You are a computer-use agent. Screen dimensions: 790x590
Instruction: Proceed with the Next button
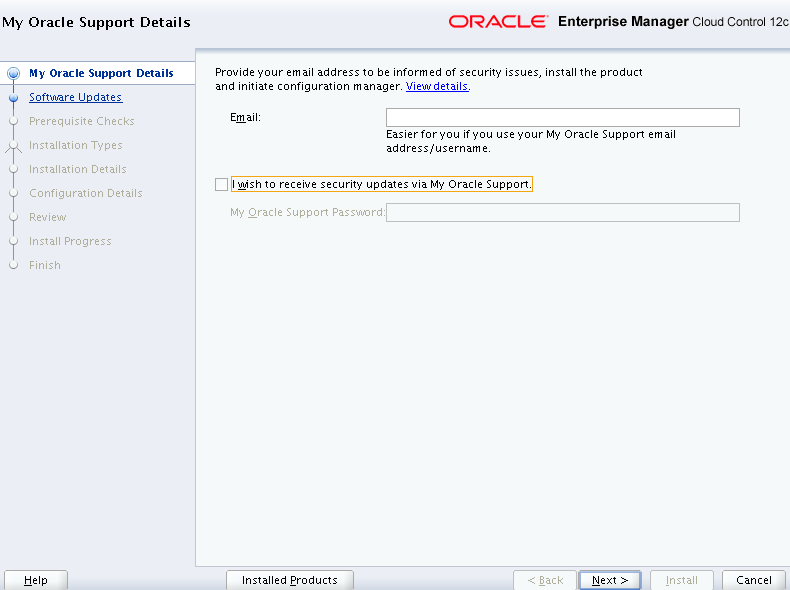tap(609, 580)
